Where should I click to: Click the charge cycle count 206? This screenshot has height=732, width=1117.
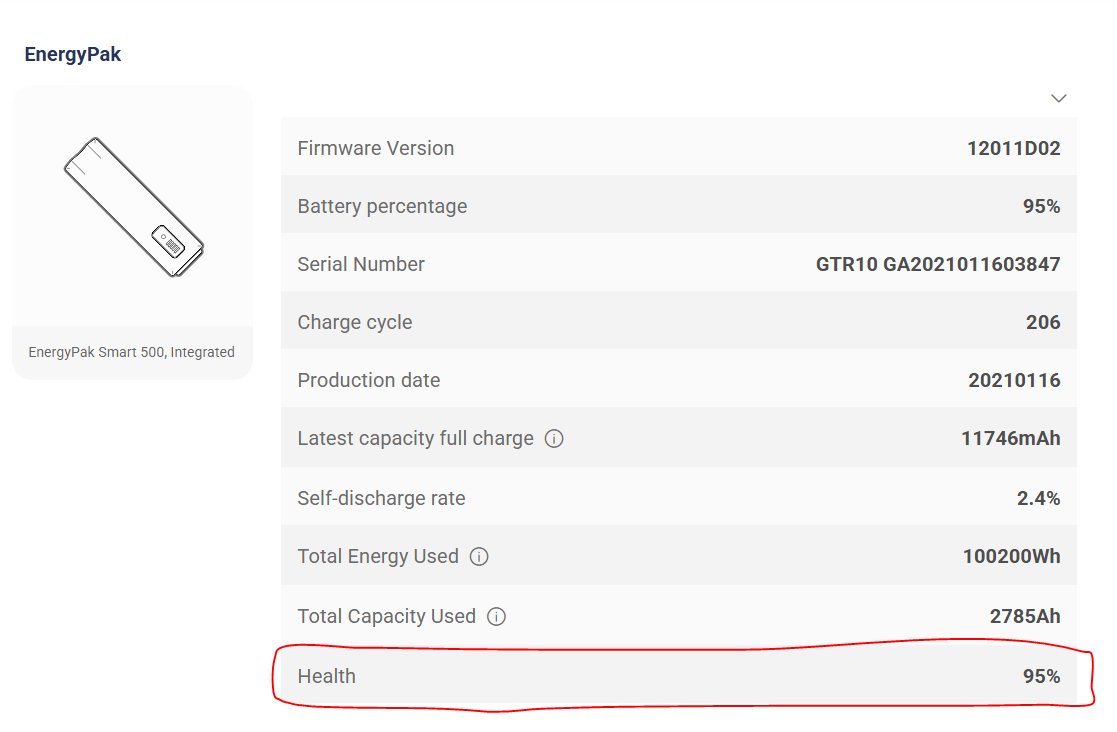(1043, 322)
